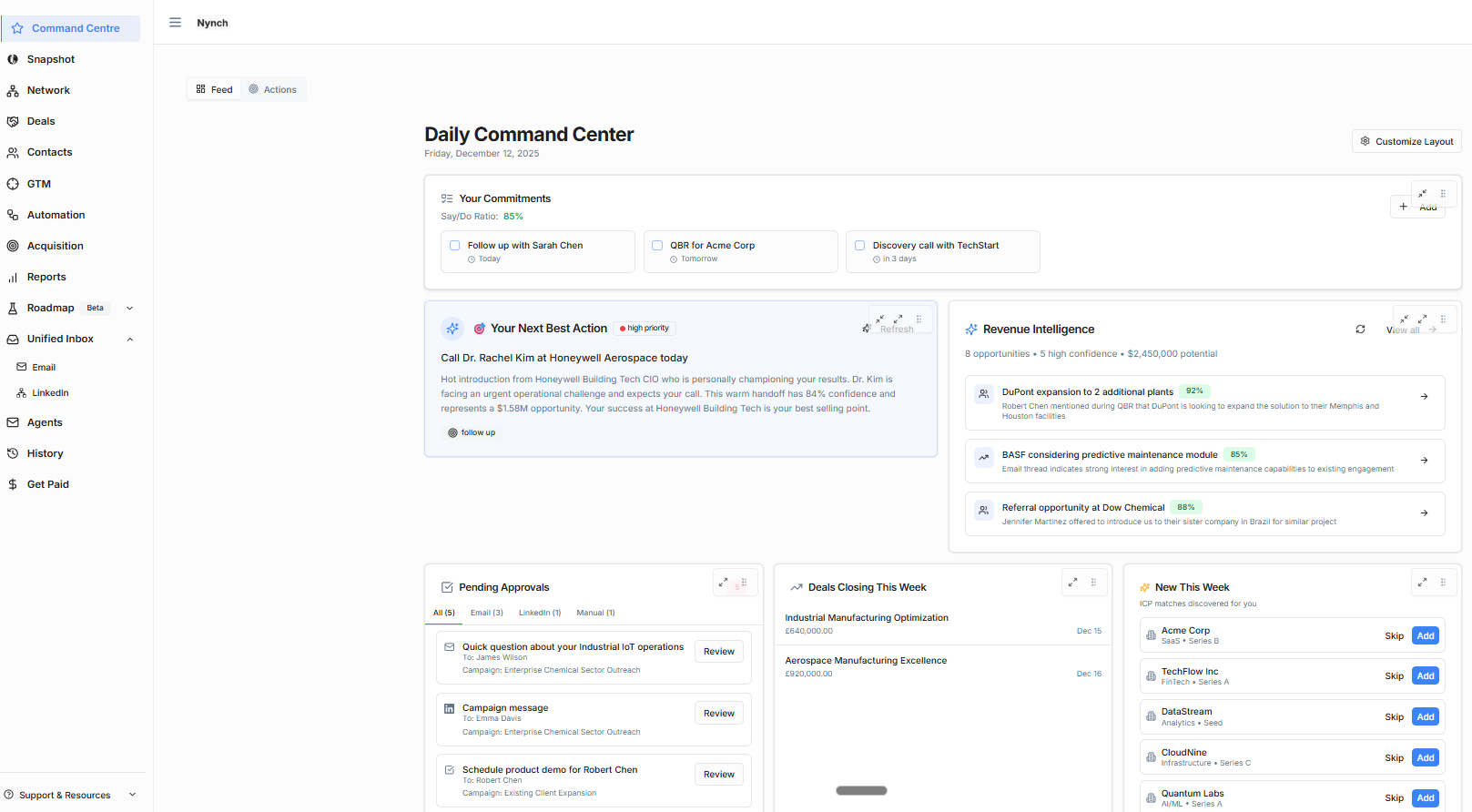The width and height of the screenshot is (1472, 812).
Task: Click drag handle on Your Commitments widget
Action: pos(1443,193)
